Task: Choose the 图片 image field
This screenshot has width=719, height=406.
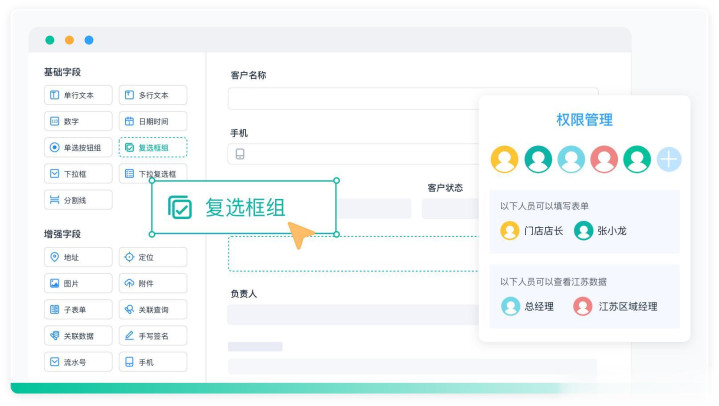Action: (x=78, y=283)
